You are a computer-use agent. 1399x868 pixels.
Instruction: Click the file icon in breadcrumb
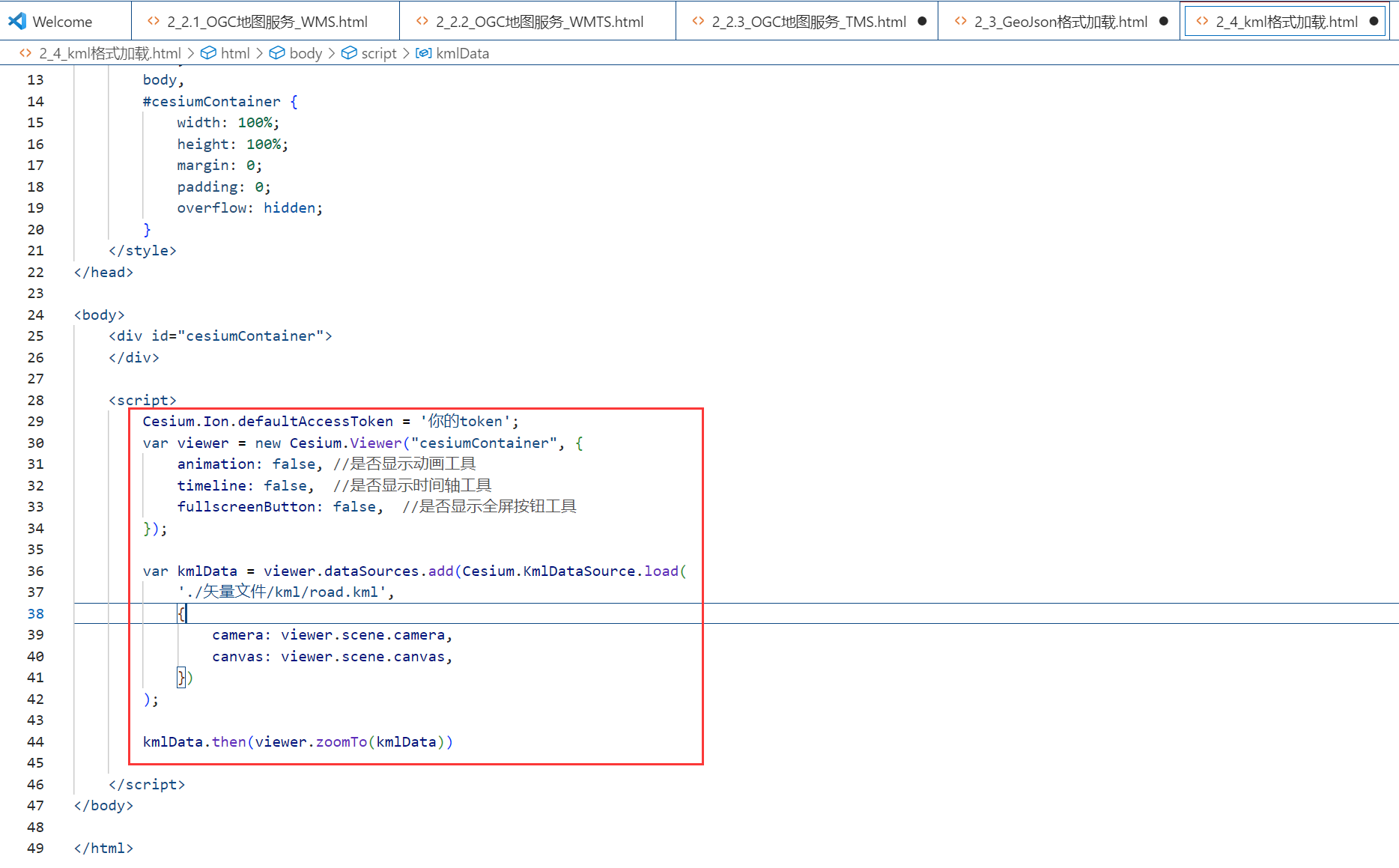coord(25,53)
